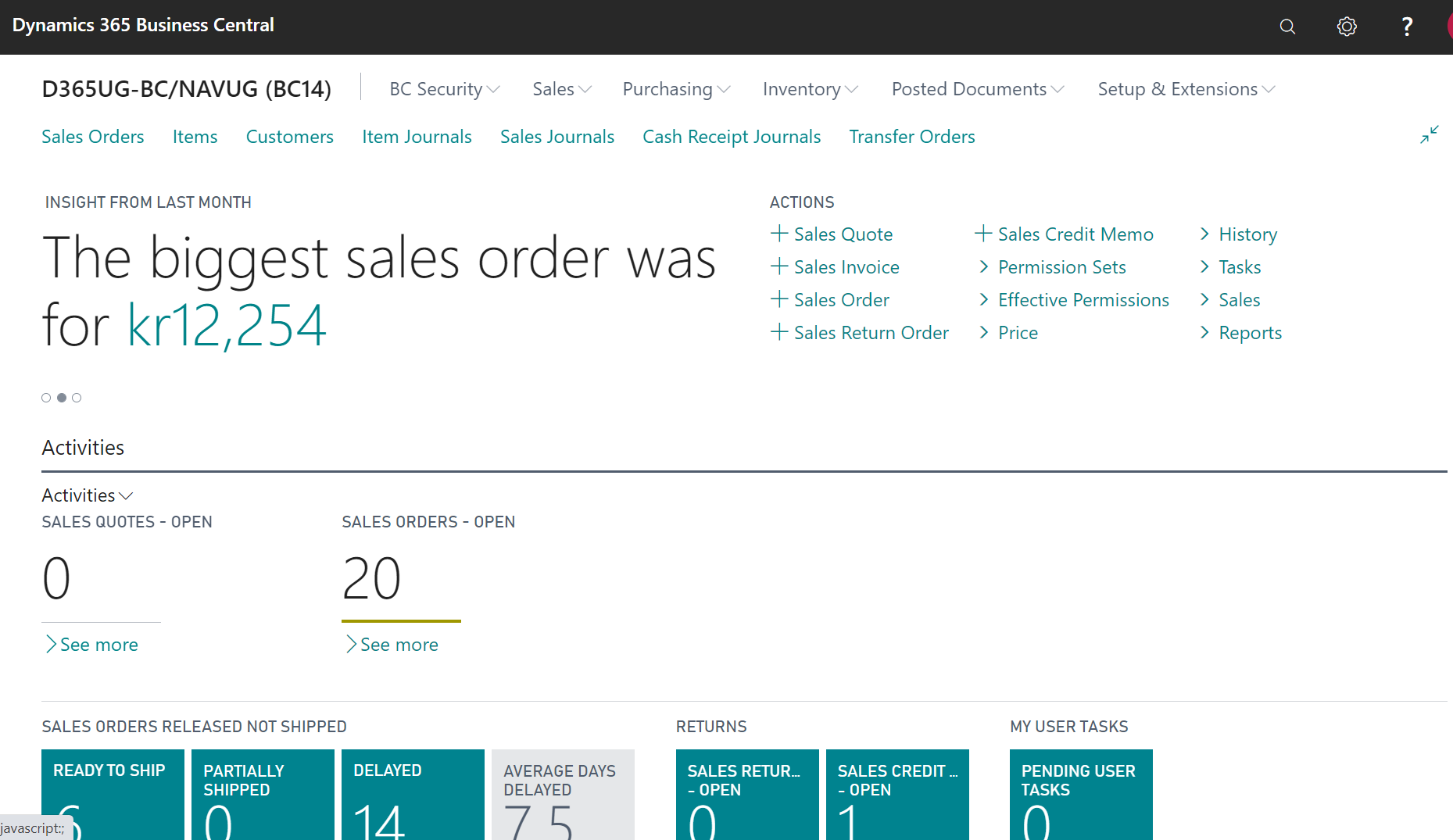Open the Pending User Tasks tile
Viewport: 1453px width, 840px height.
1081,795
